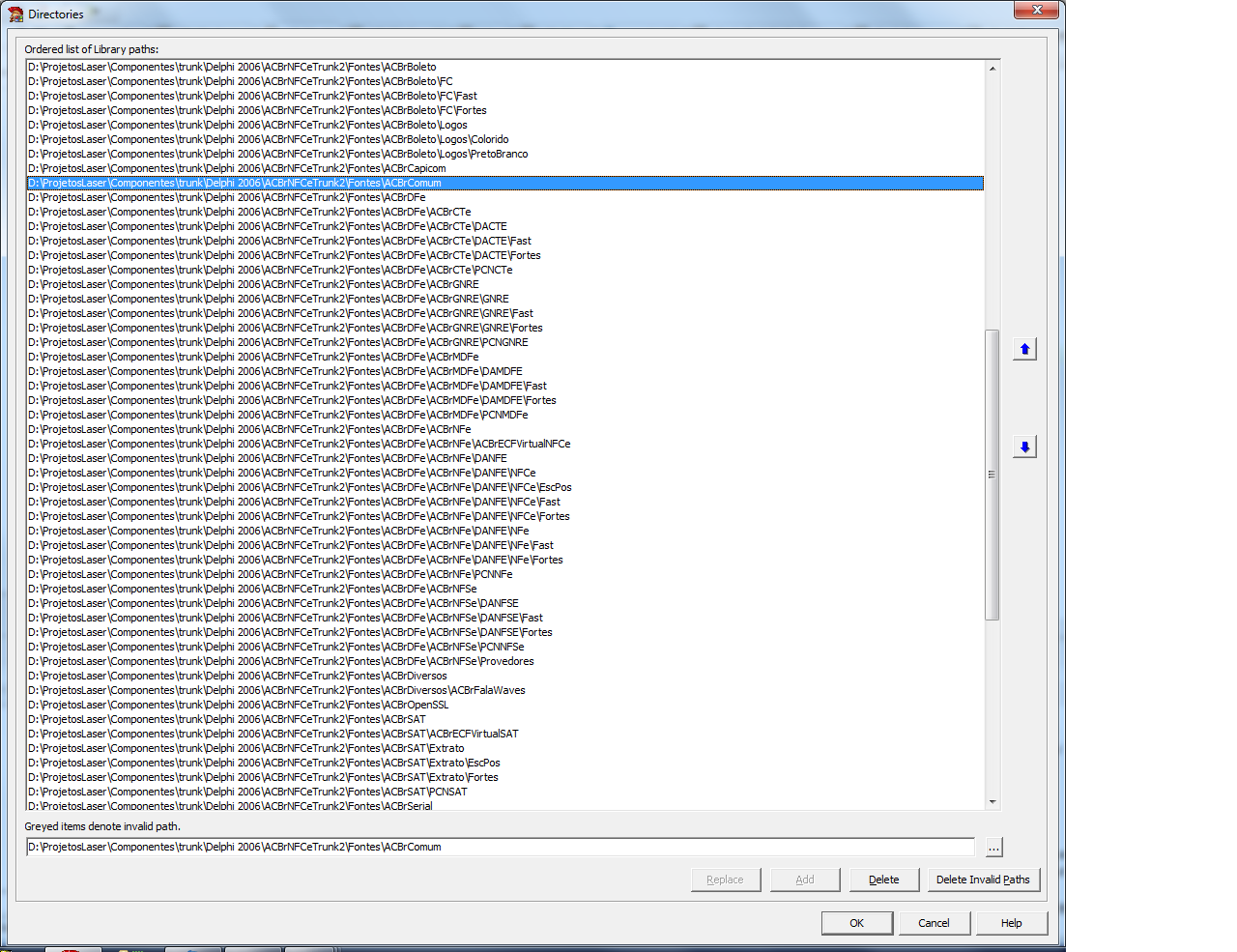
Task: Click the list scrollbar up arrow
Action: coord(992,68)
